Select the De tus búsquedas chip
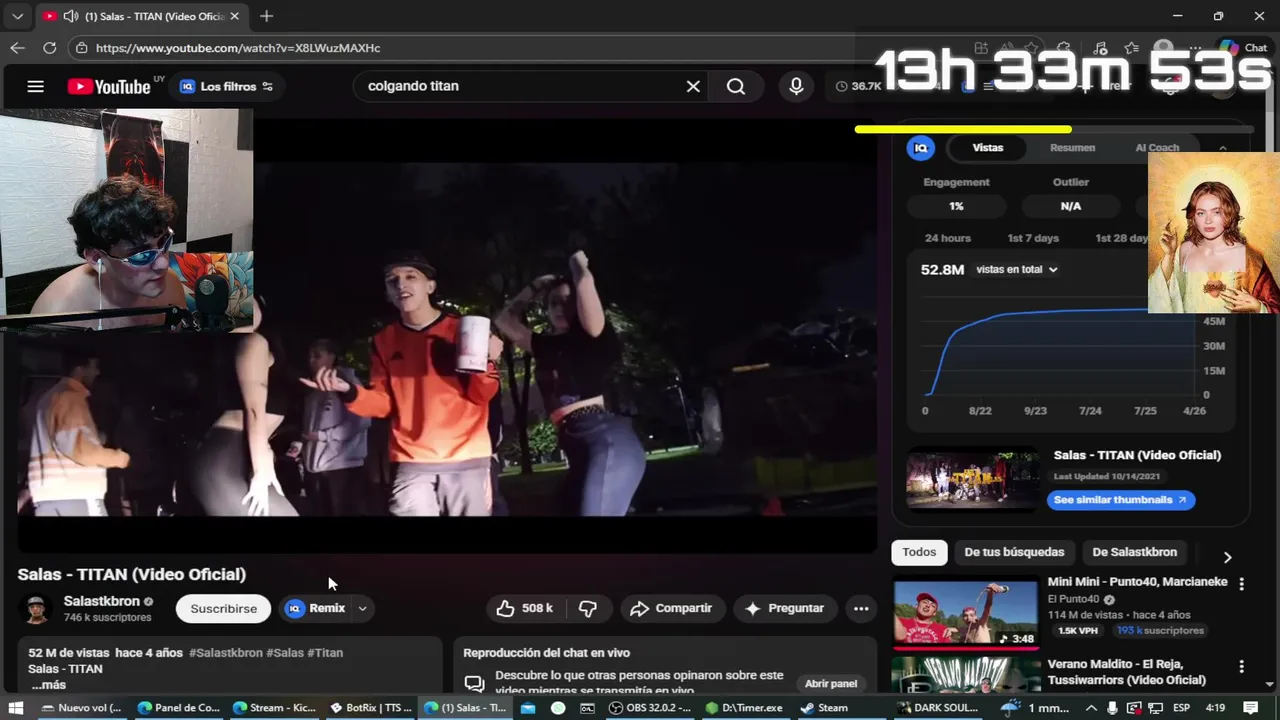 point(1014,552)
